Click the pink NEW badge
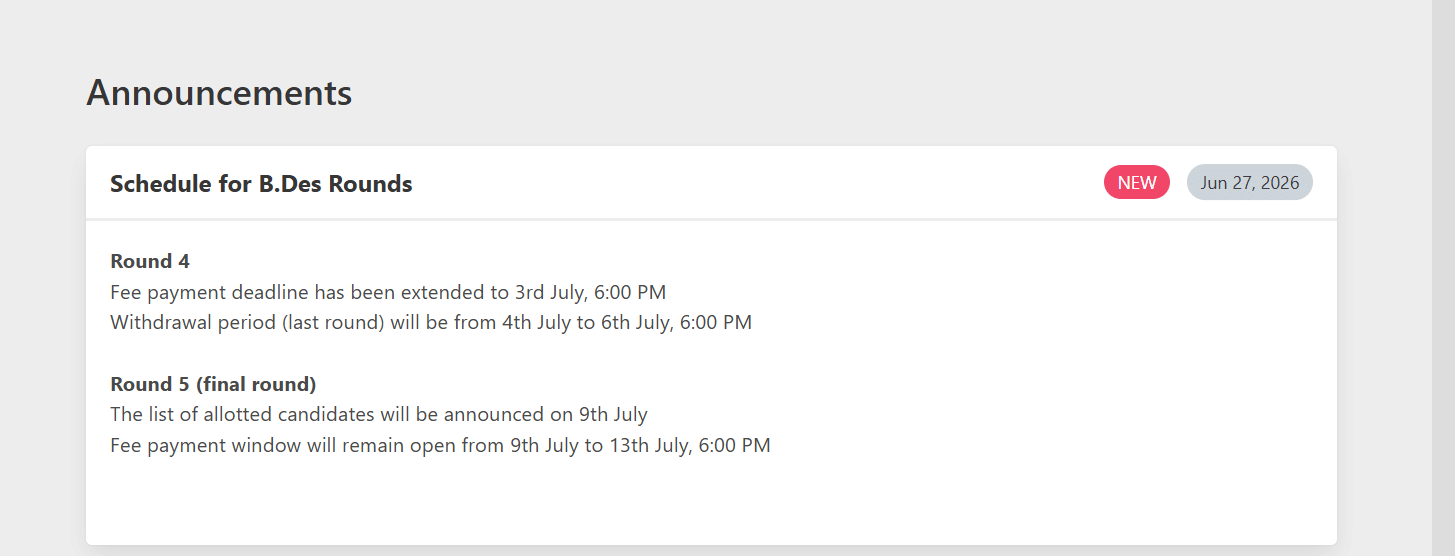The width and height of the screenshot is (1455, 556). [x=1137, y=182]
